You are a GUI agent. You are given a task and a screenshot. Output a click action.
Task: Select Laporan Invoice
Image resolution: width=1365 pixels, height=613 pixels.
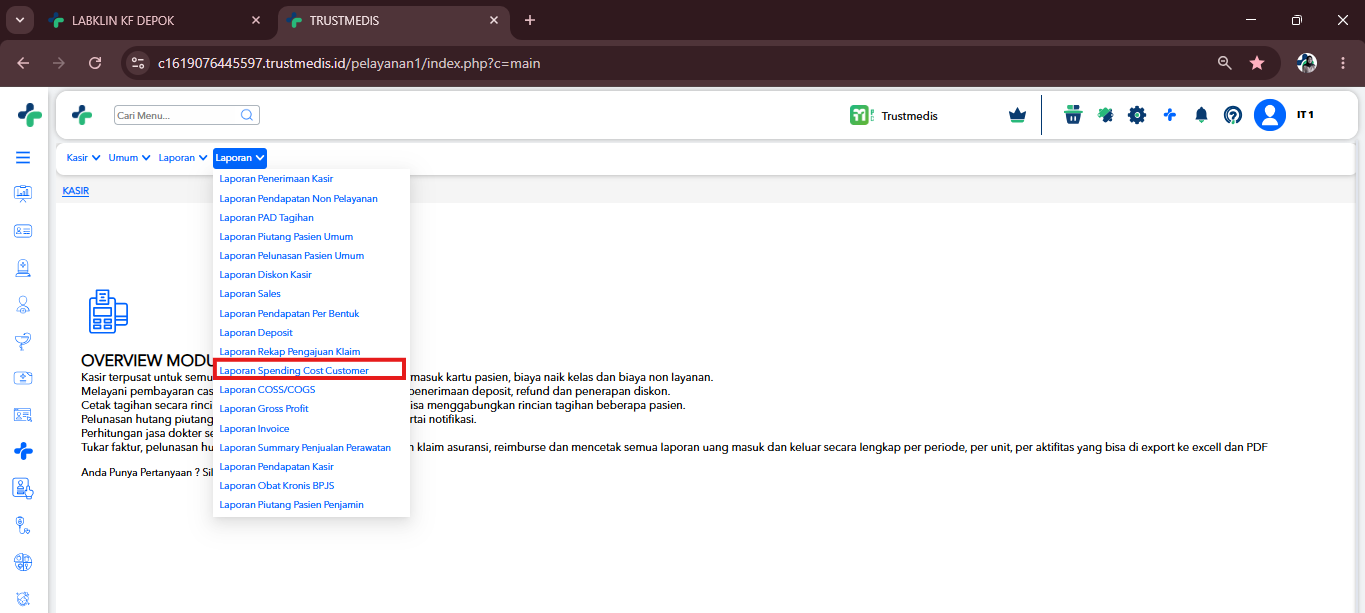(x=254, y=428)
